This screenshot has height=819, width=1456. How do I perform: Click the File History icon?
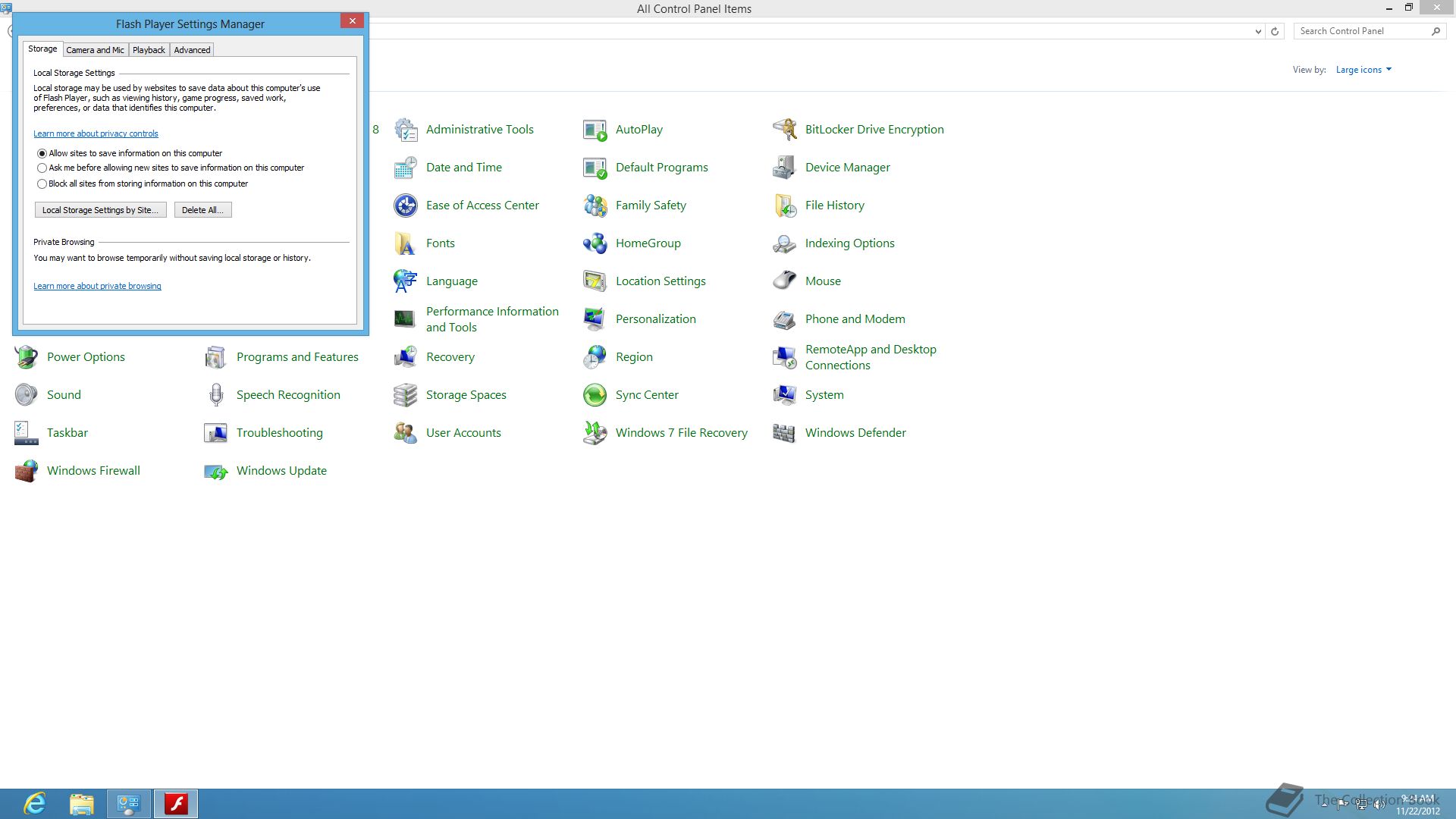click(785, 206)
